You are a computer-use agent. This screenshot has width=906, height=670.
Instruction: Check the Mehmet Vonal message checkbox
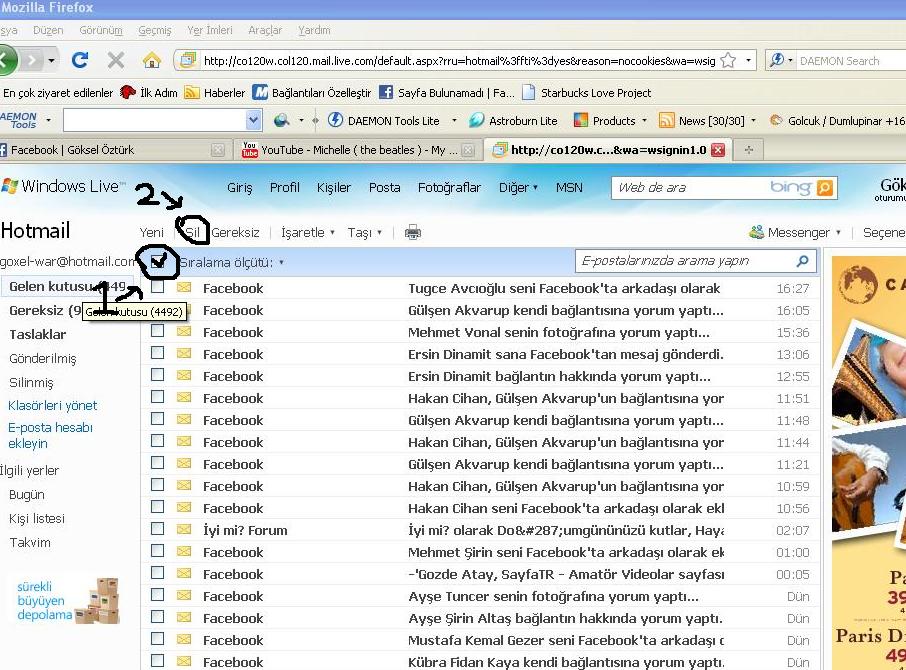[x=157, y=331]
